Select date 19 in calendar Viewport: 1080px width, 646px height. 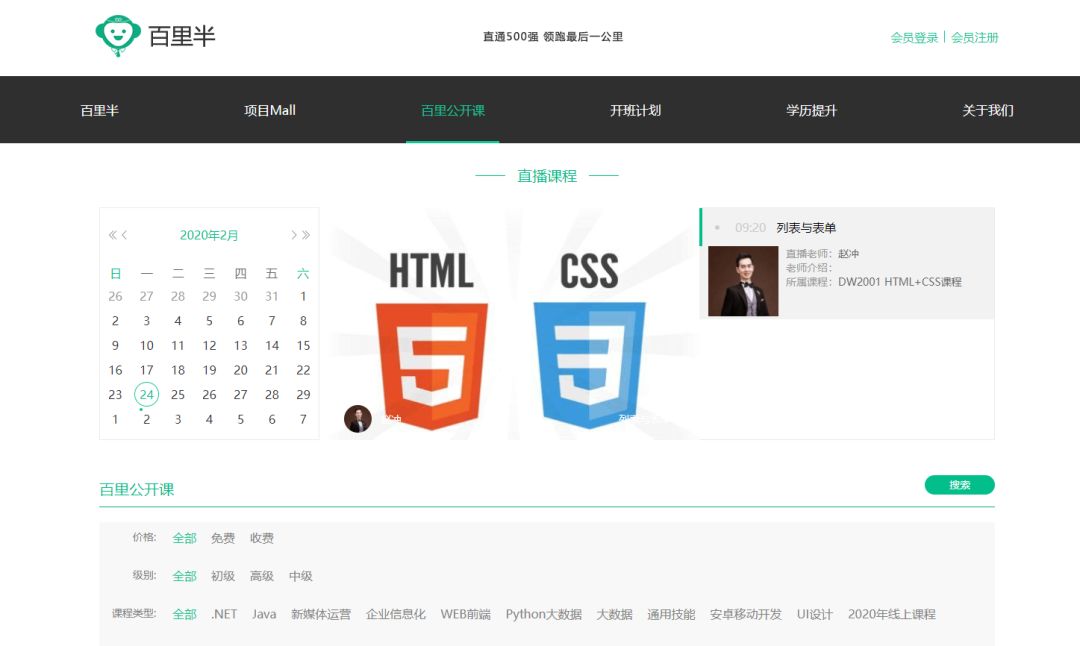[209, 370]
